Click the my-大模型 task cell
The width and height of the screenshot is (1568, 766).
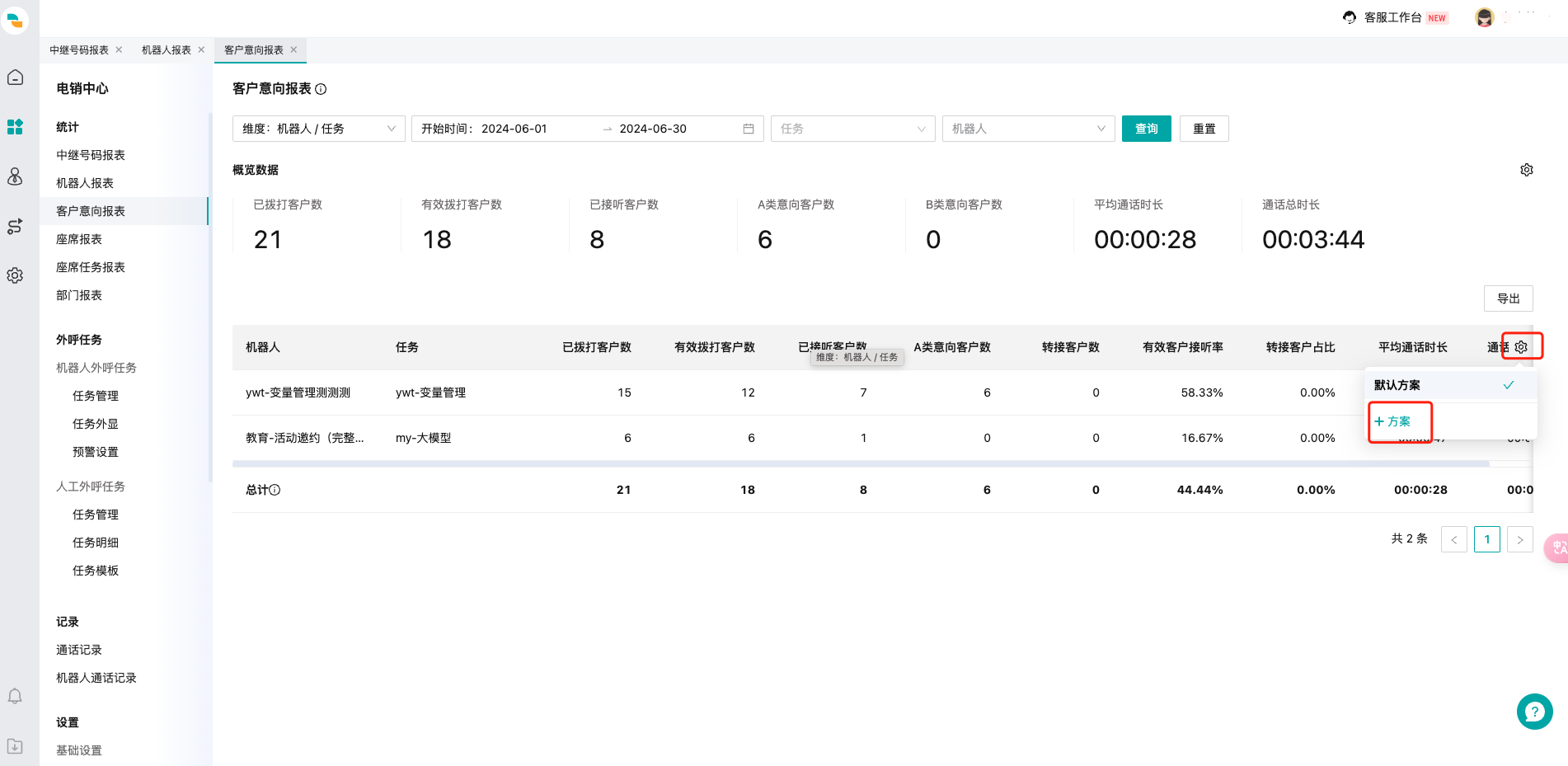[424, 438]
